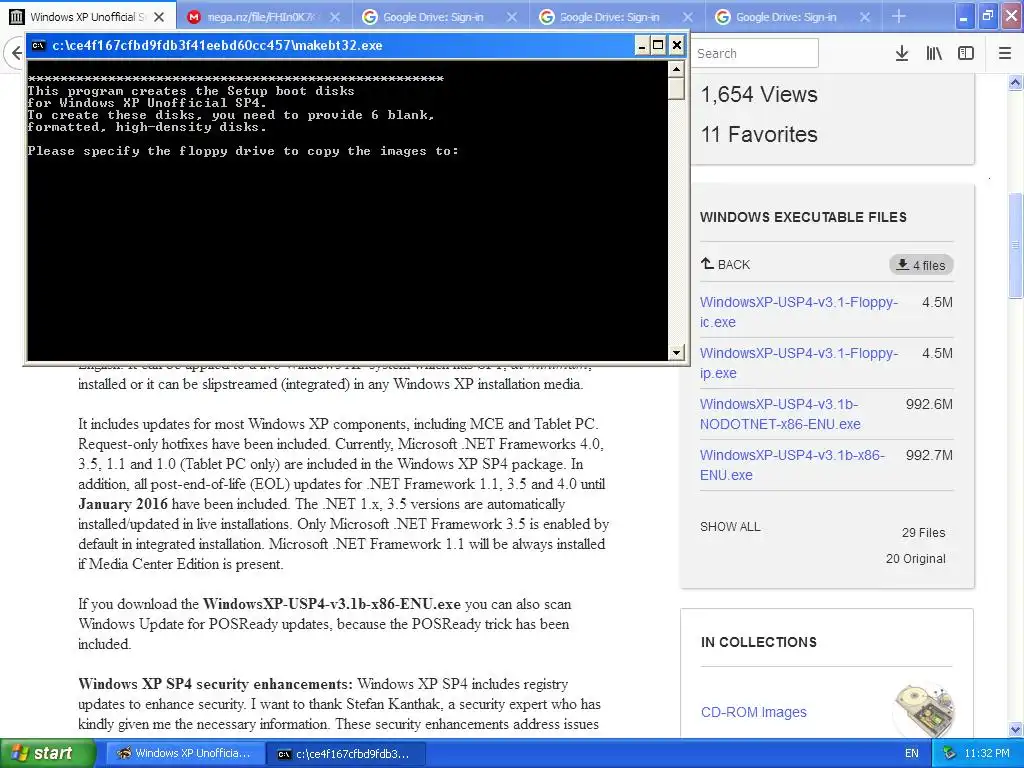The height and width of the screenshot is (768, 1024).
Task: Click the 11 Favorites text
Action: [759, 134]
